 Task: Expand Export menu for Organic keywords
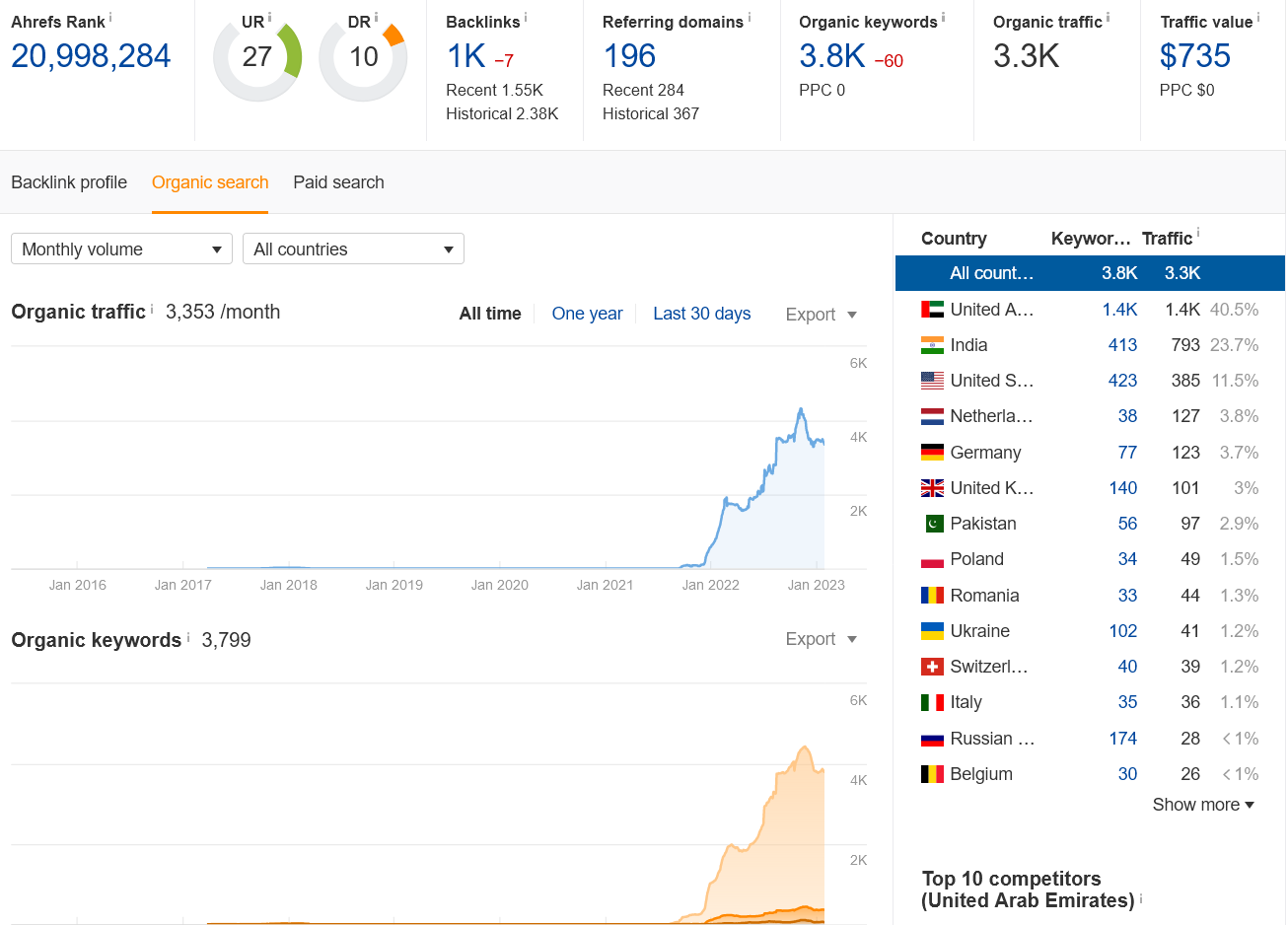[x=821, y=639]
